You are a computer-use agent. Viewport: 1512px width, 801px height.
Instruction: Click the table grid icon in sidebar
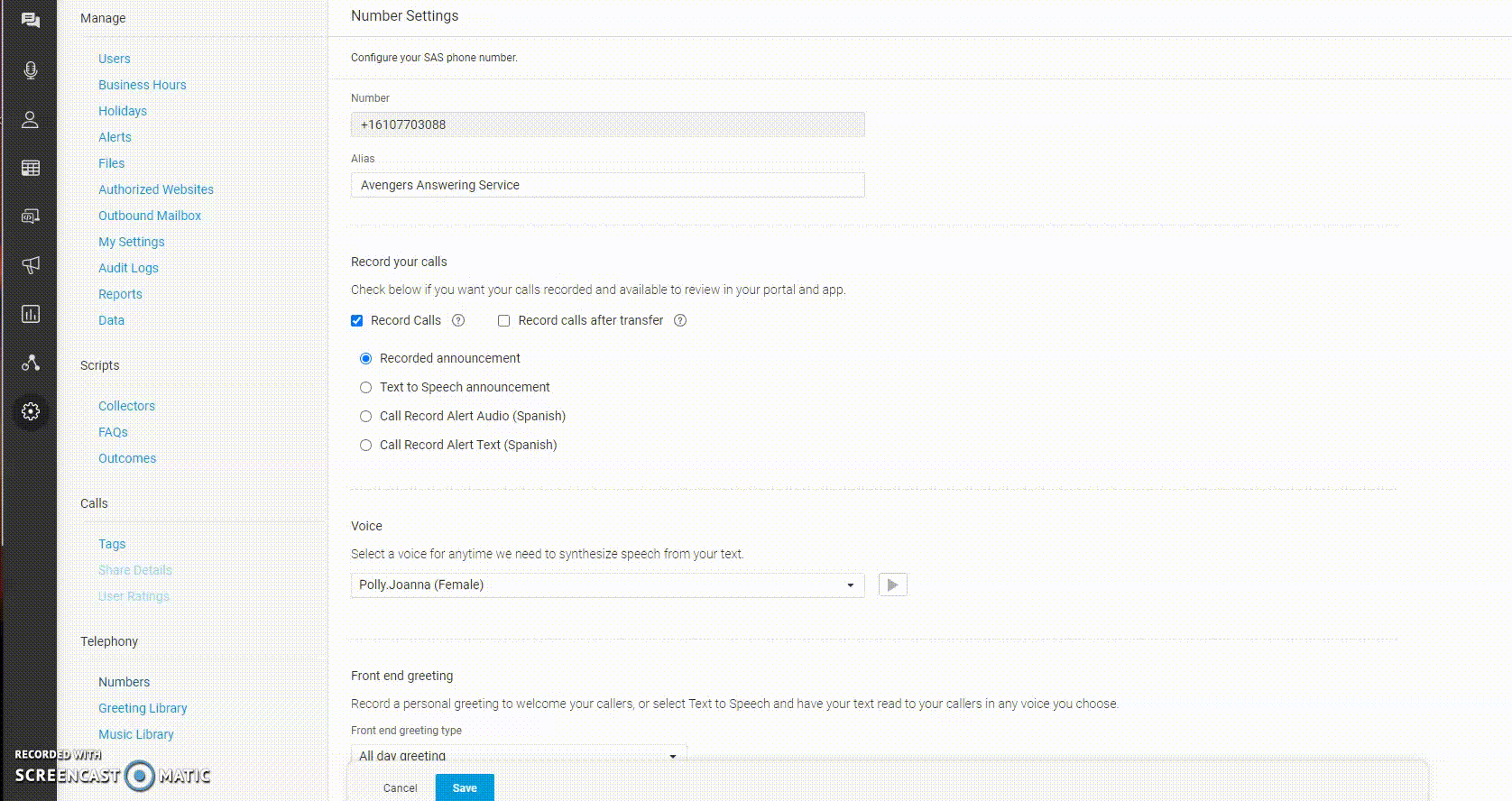[x=31, y=168]
